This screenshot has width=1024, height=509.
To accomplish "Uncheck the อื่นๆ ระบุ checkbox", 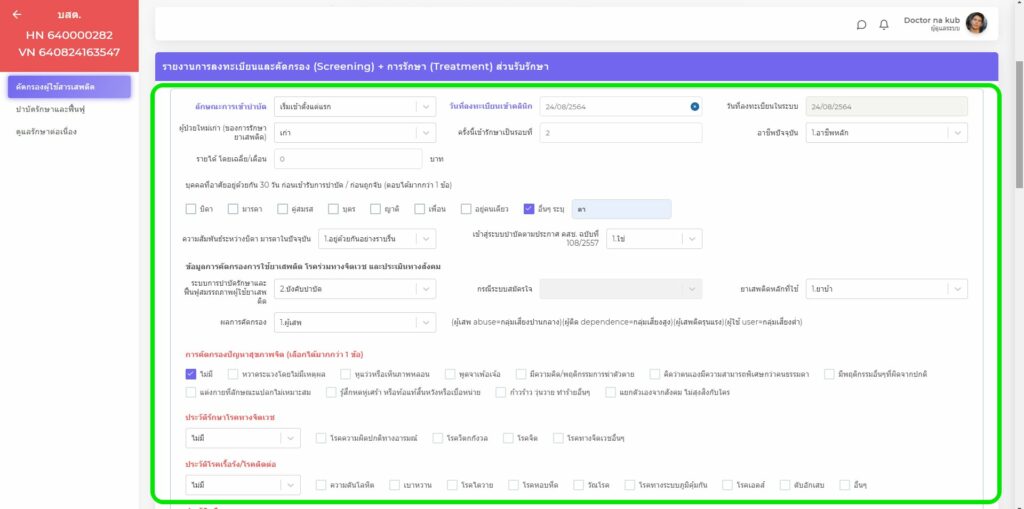I will (x=529, y=209).
